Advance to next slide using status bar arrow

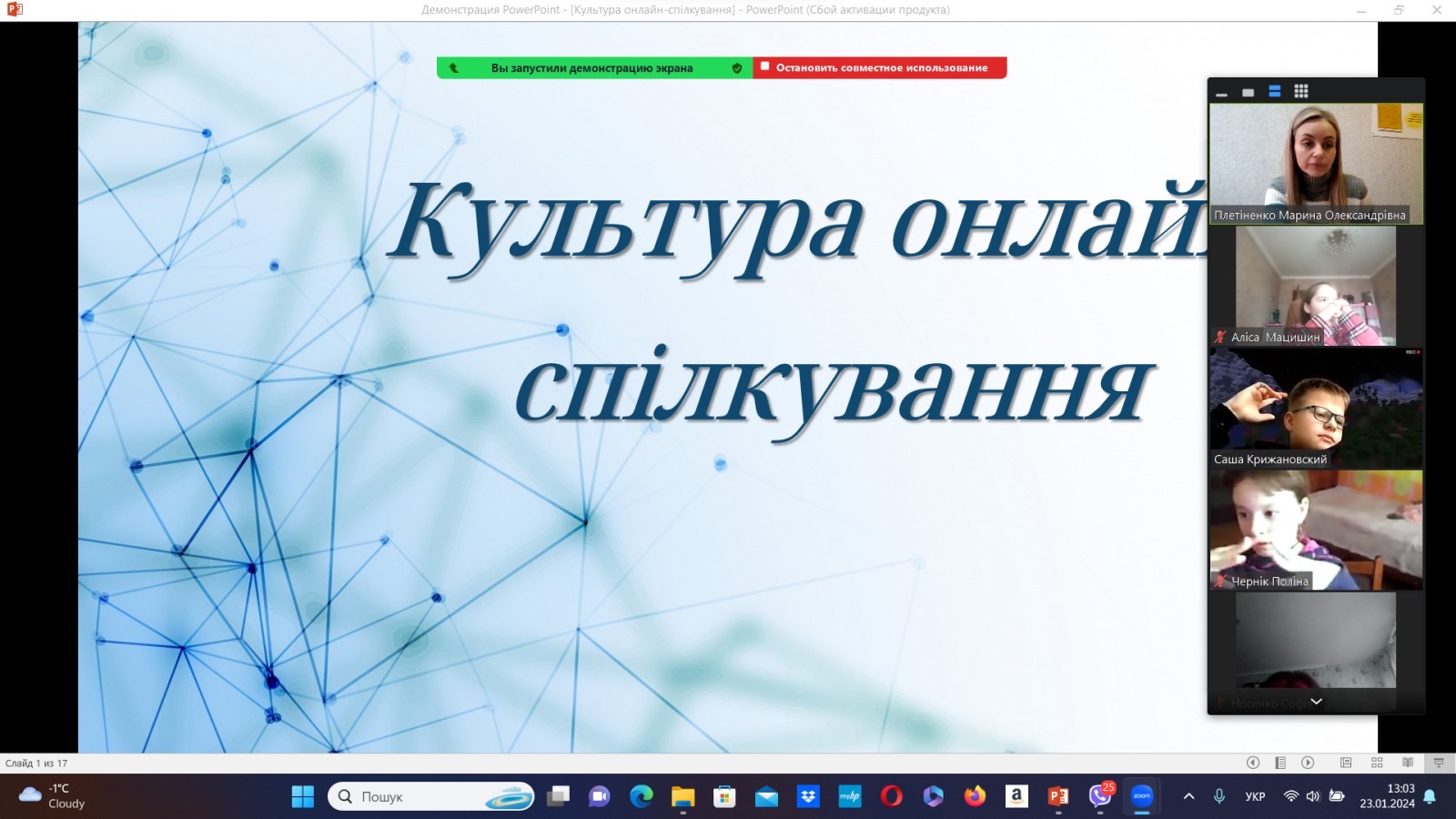1308,763
